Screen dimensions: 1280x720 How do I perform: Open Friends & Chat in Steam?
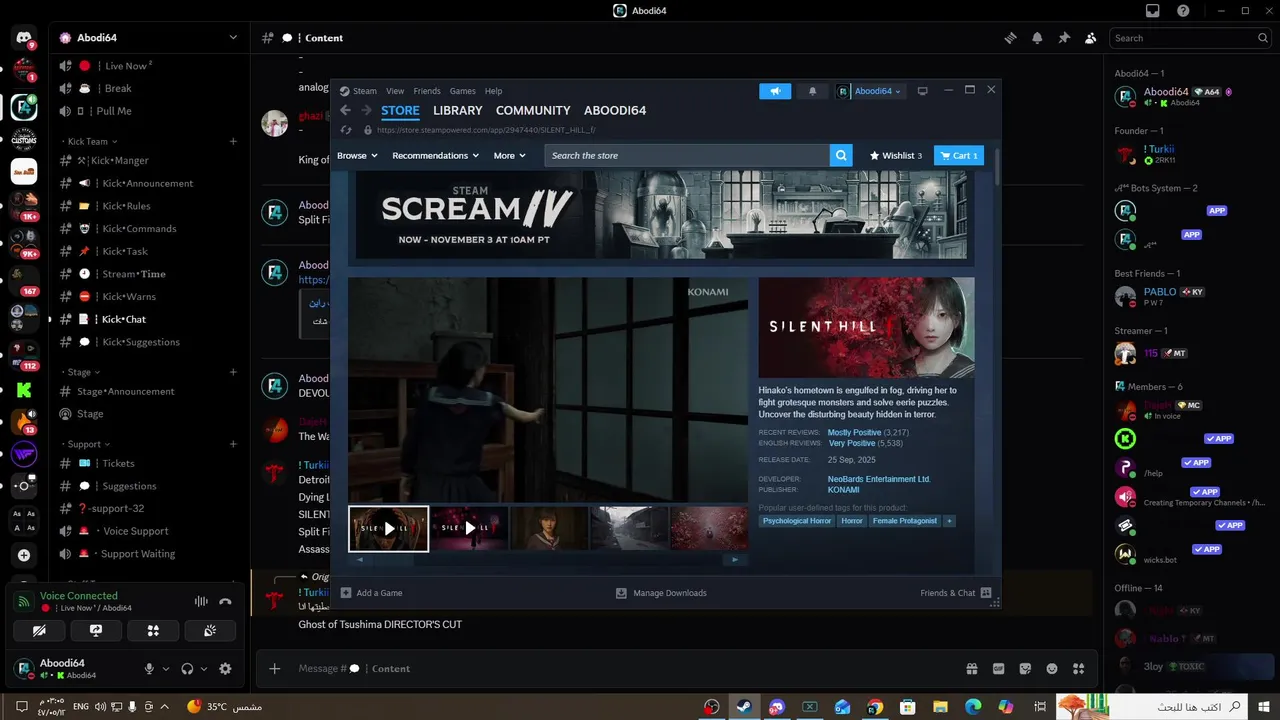point(956,593)
